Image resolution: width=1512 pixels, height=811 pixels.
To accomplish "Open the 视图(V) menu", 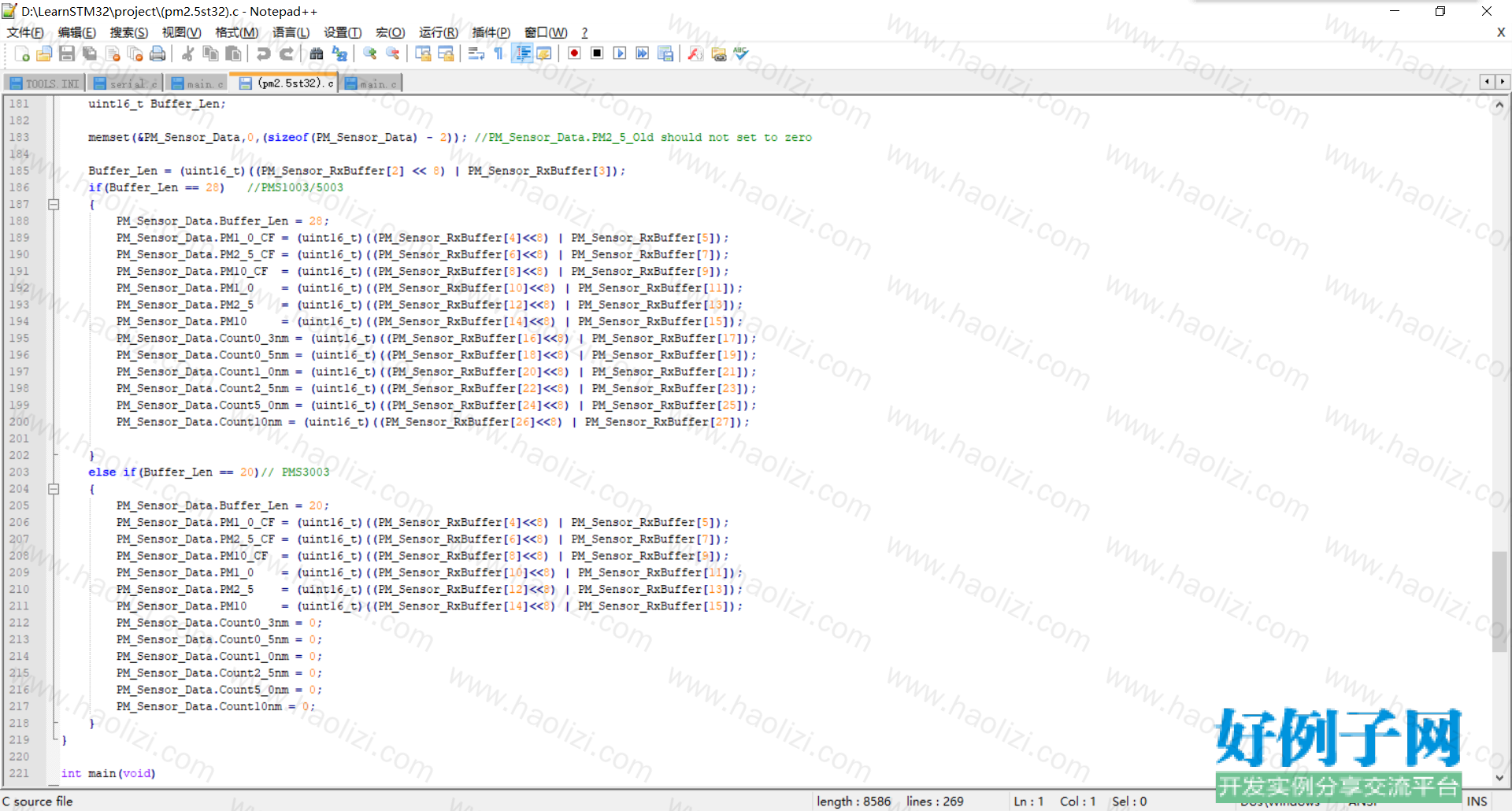I will pos(181,32).
